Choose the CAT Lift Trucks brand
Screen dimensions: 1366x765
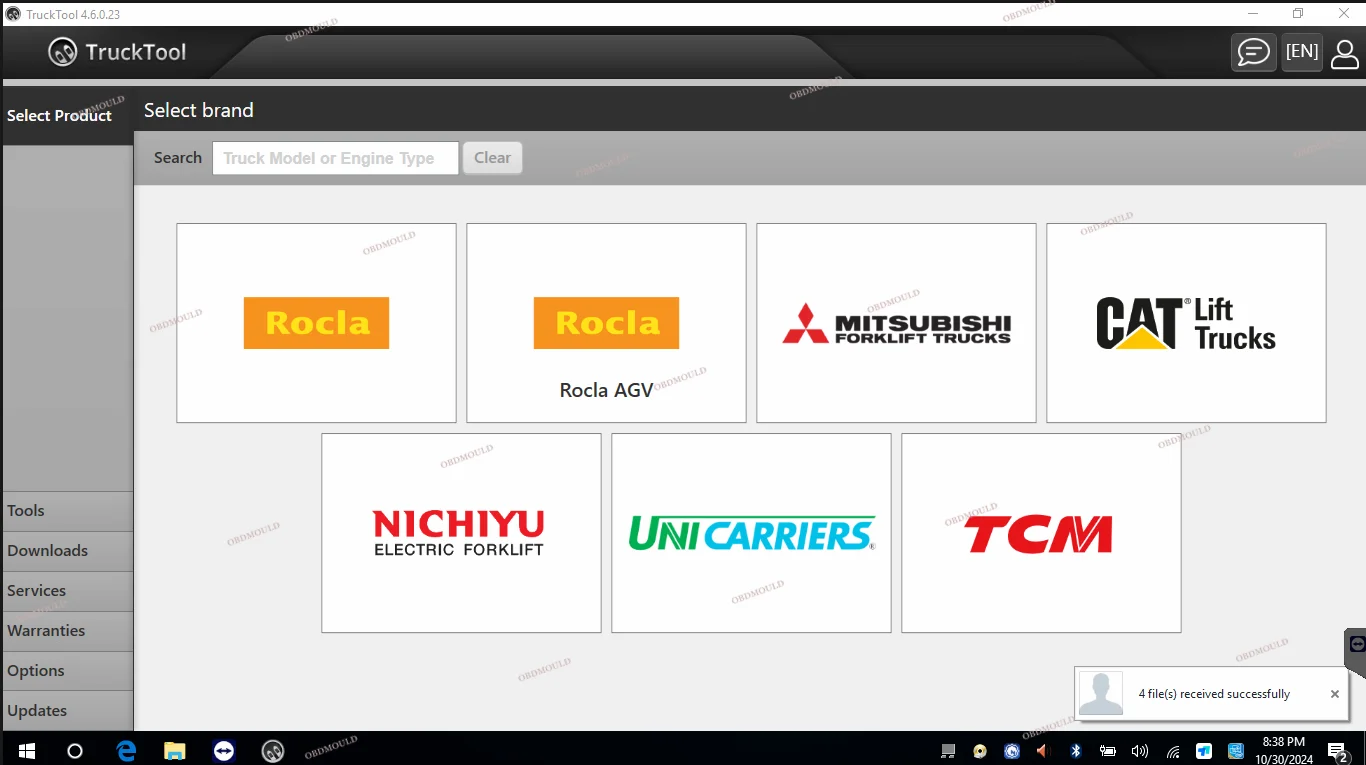pyautogui.click(x=1186, y=322)
